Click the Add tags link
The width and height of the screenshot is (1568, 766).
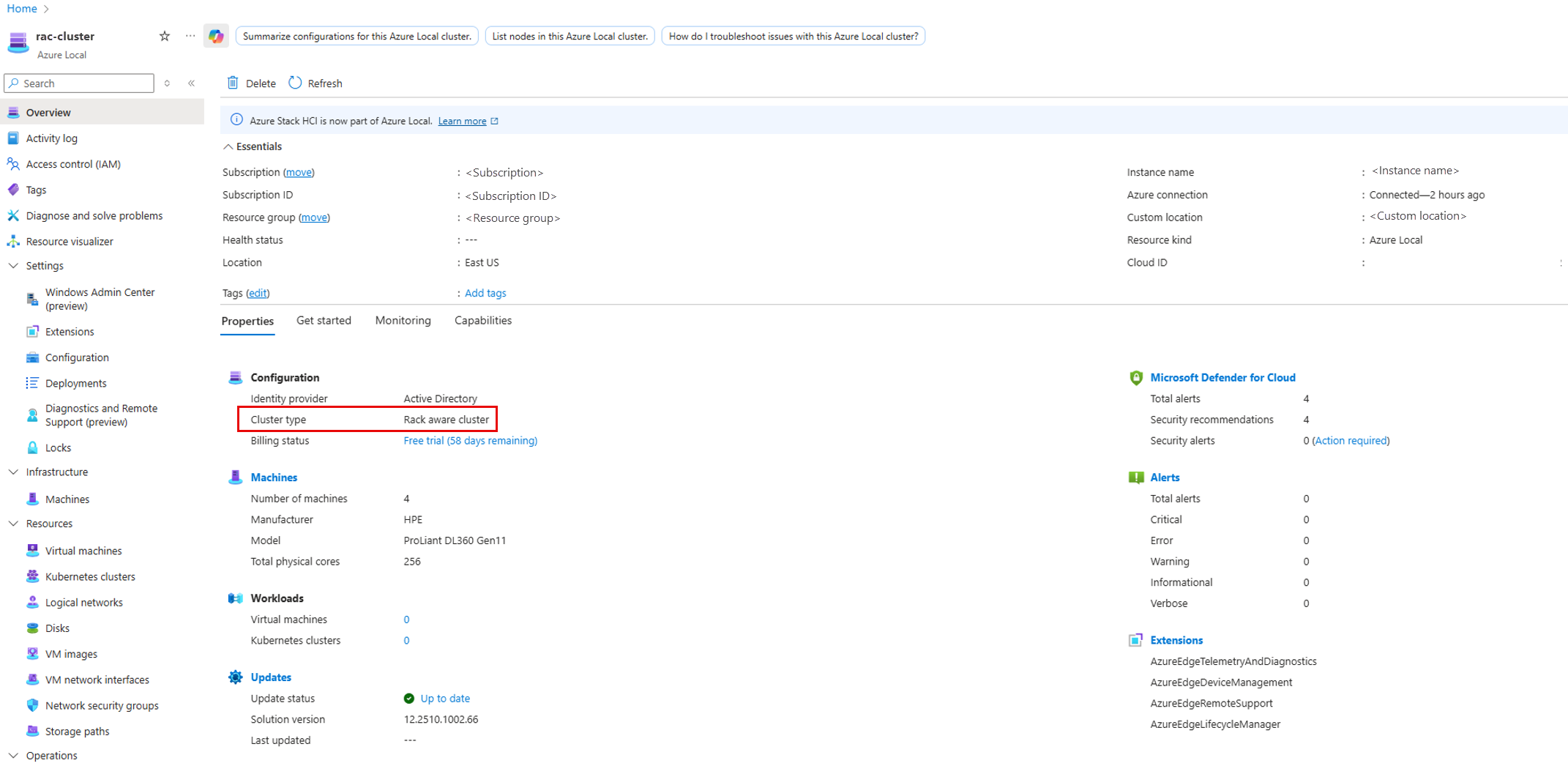coord(485,293)
